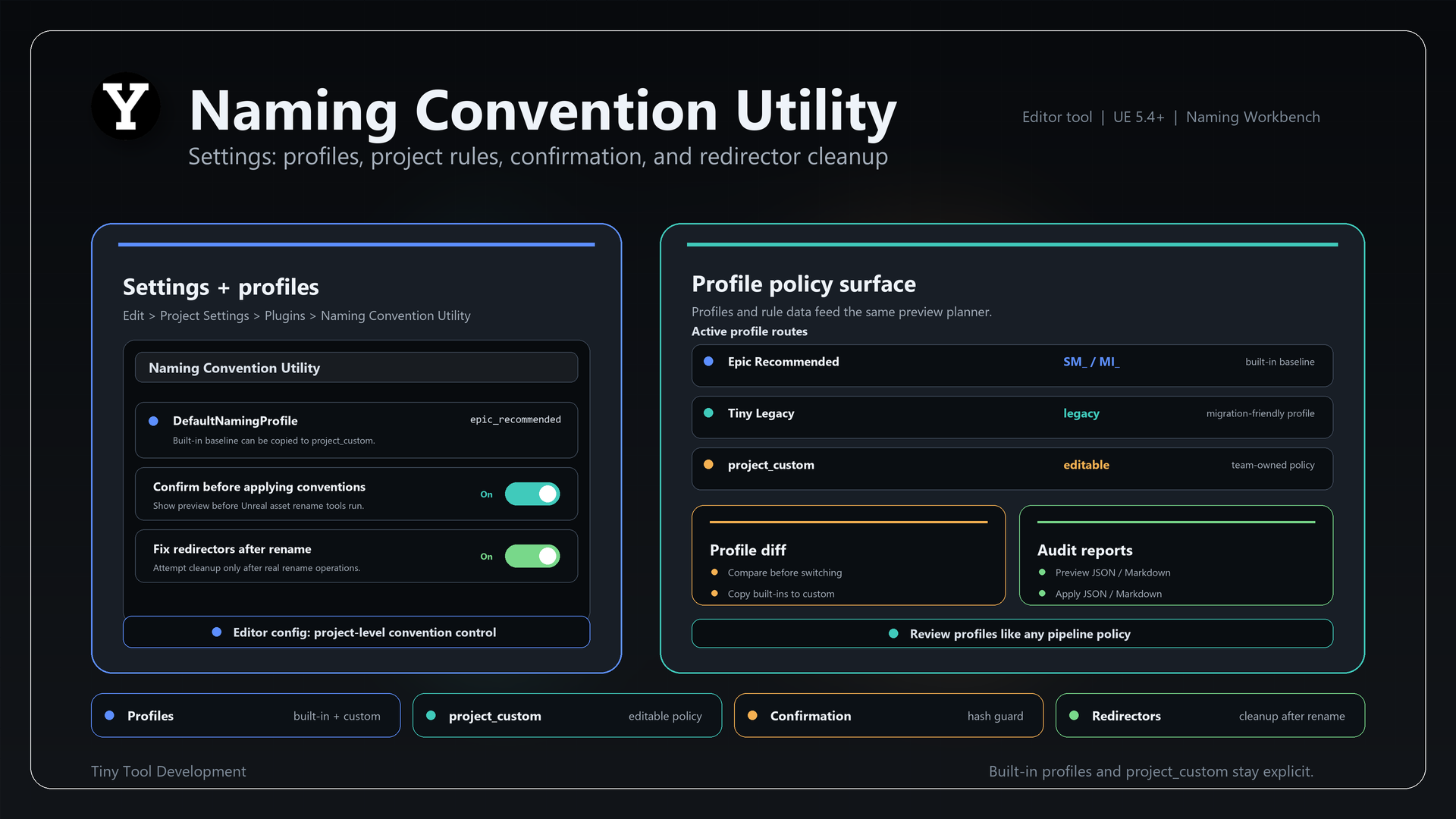Select the Epic Recommended profile route

[1012, 366]
